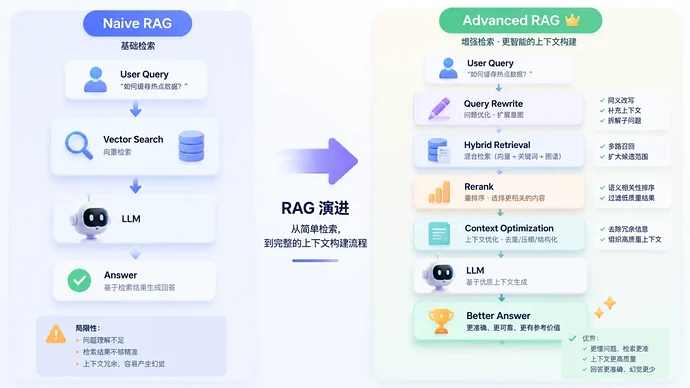Screen dimensions: 690x388
Task: Click the green checkmark Answer icon
Action: point(79,280)
